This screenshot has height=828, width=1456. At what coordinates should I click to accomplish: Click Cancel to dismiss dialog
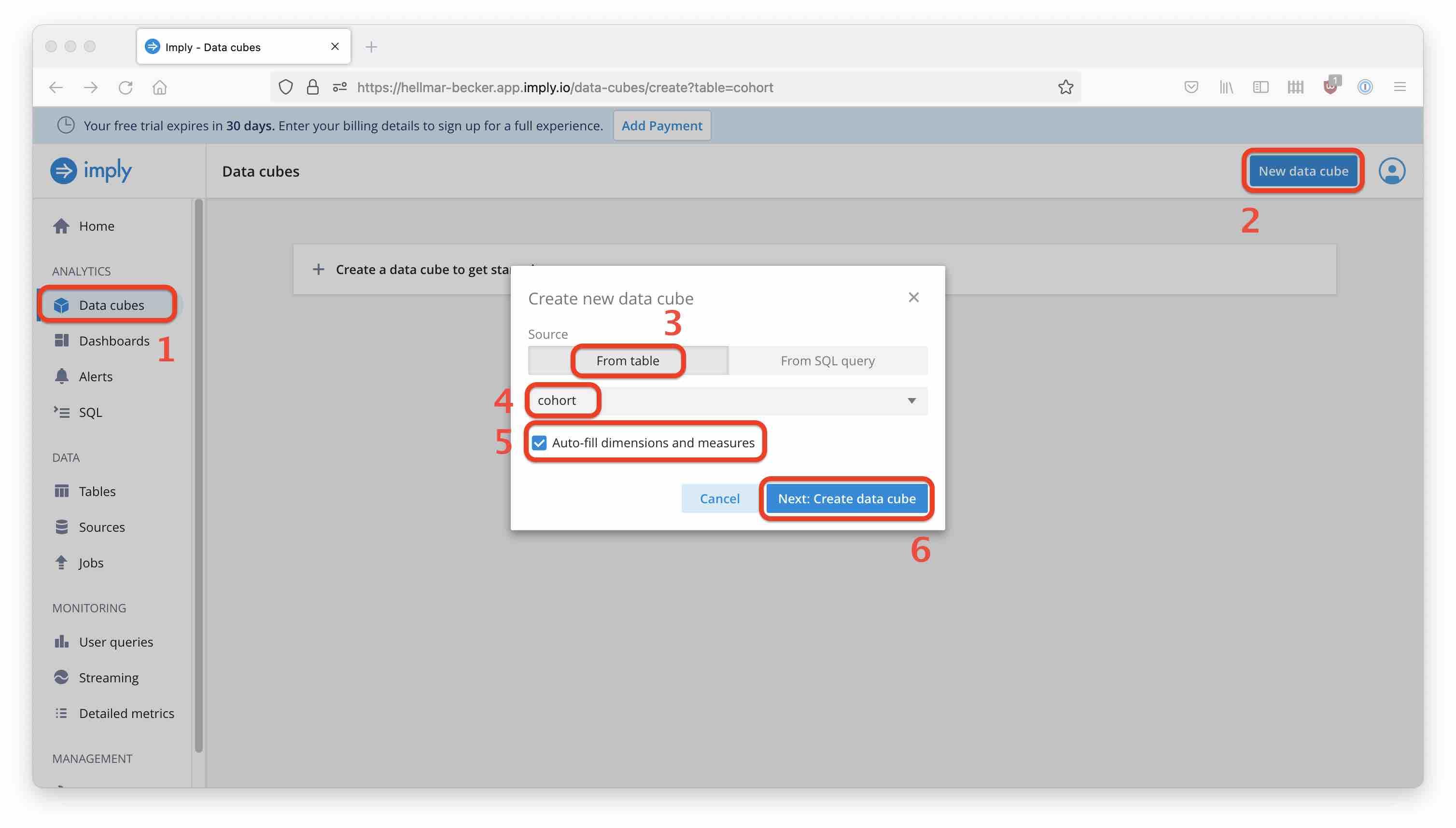719,498
